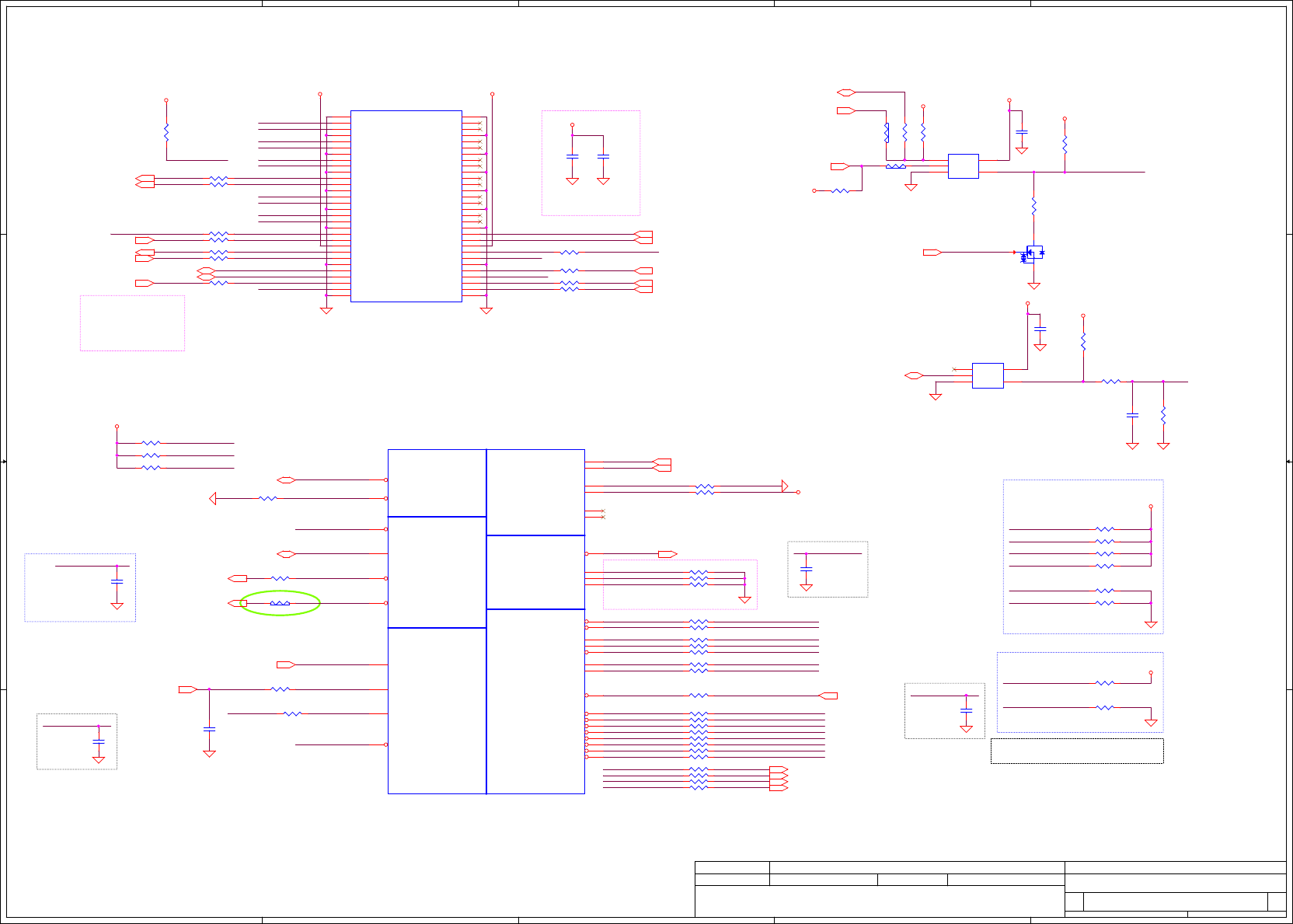The image size is (1293, 924).
Task: Select the left capacitor inside the top pink dashed box
Action: tap(572, 156)
